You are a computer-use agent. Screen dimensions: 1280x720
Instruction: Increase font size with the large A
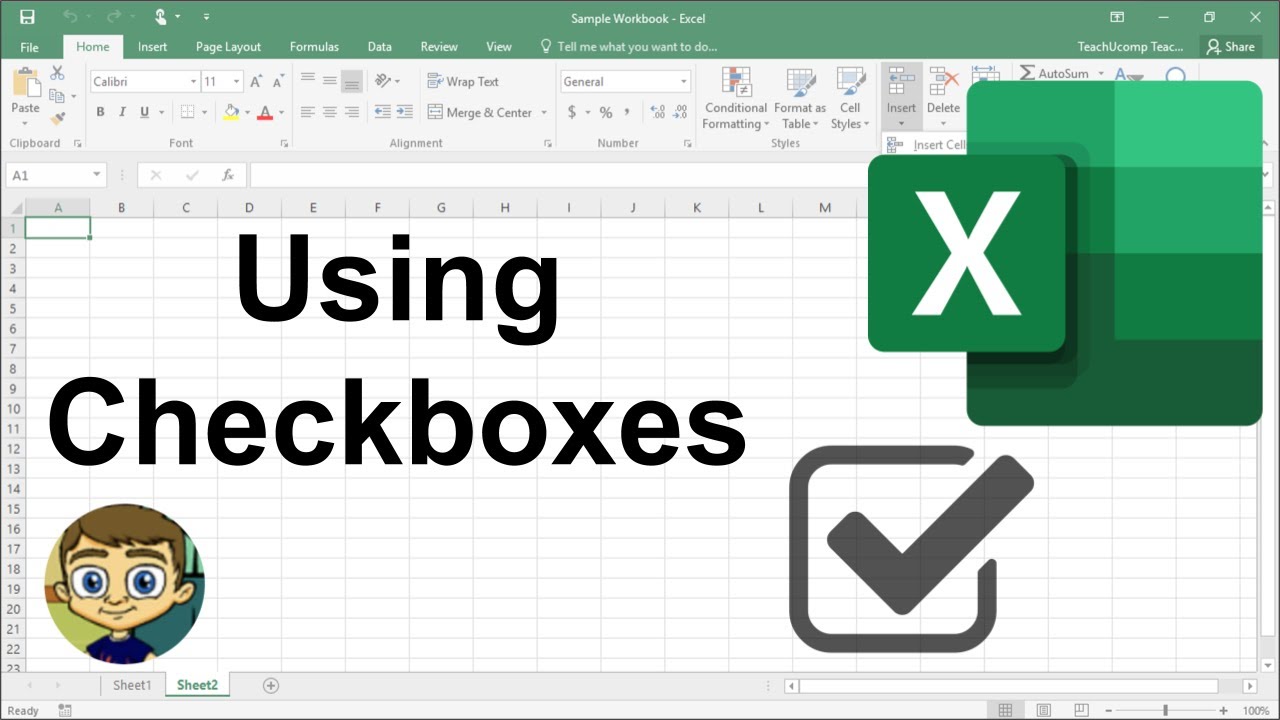coord(256,82)
